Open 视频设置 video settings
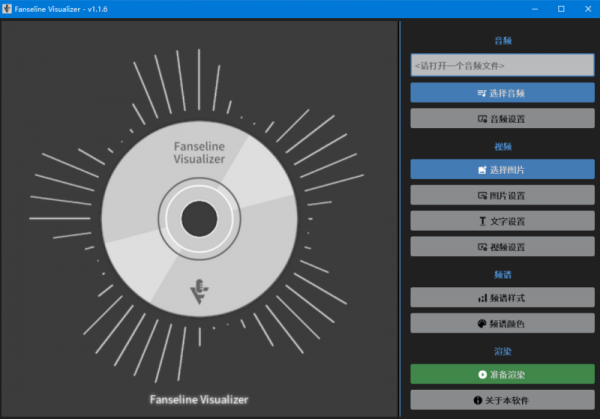The image size is (600, 419). (502, 246)
